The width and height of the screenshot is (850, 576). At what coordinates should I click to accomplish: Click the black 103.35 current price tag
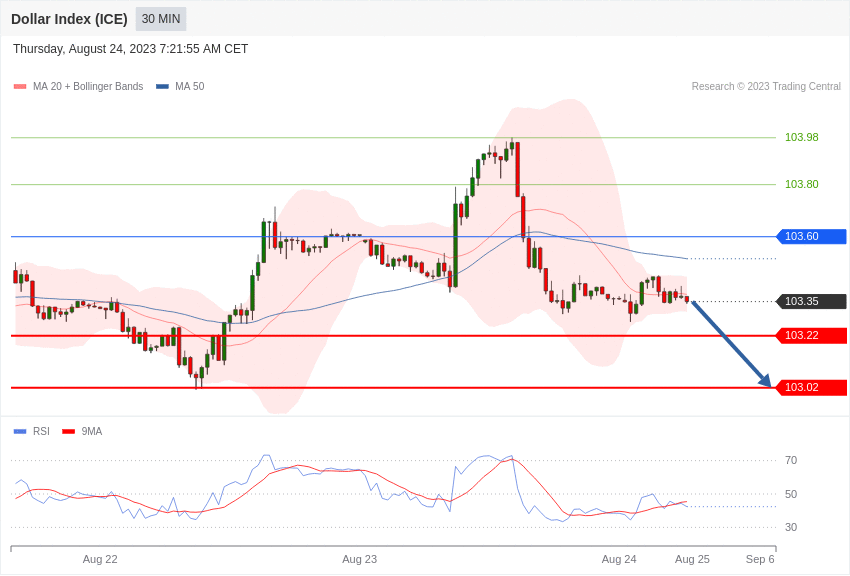[812, 301]
